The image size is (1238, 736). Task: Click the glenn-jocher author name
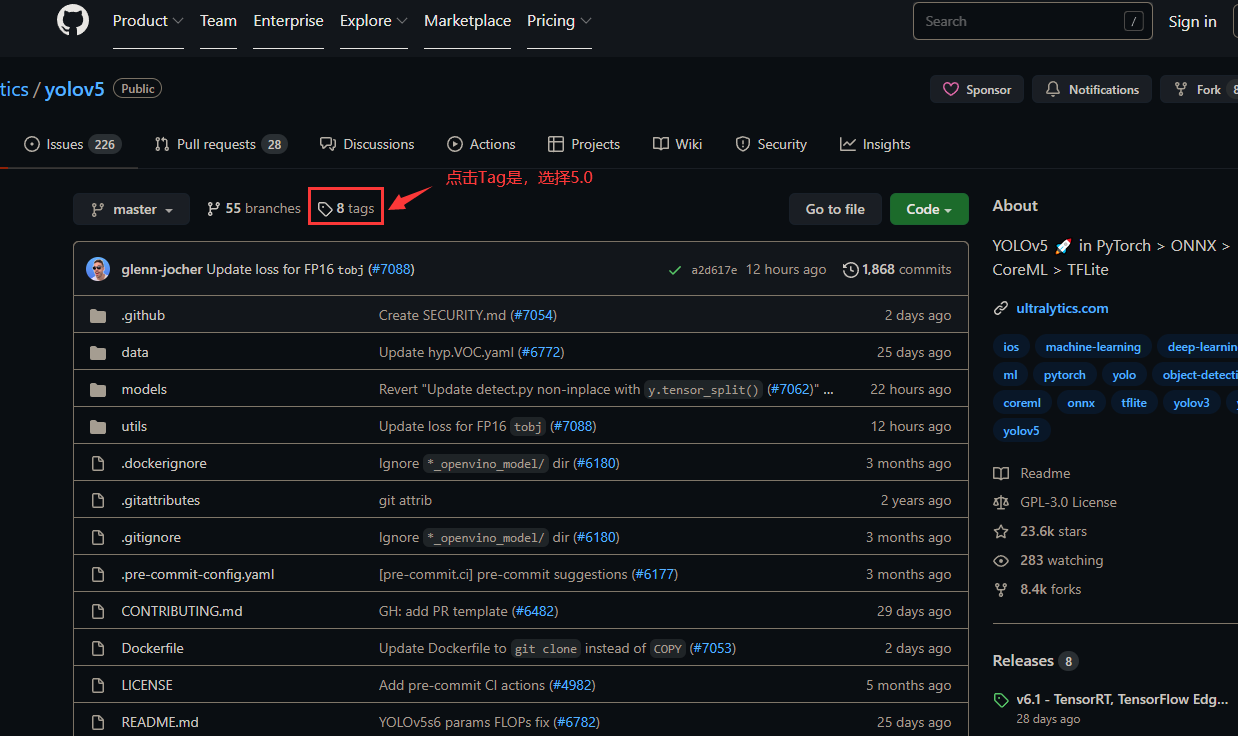click(x=162, y=270)
